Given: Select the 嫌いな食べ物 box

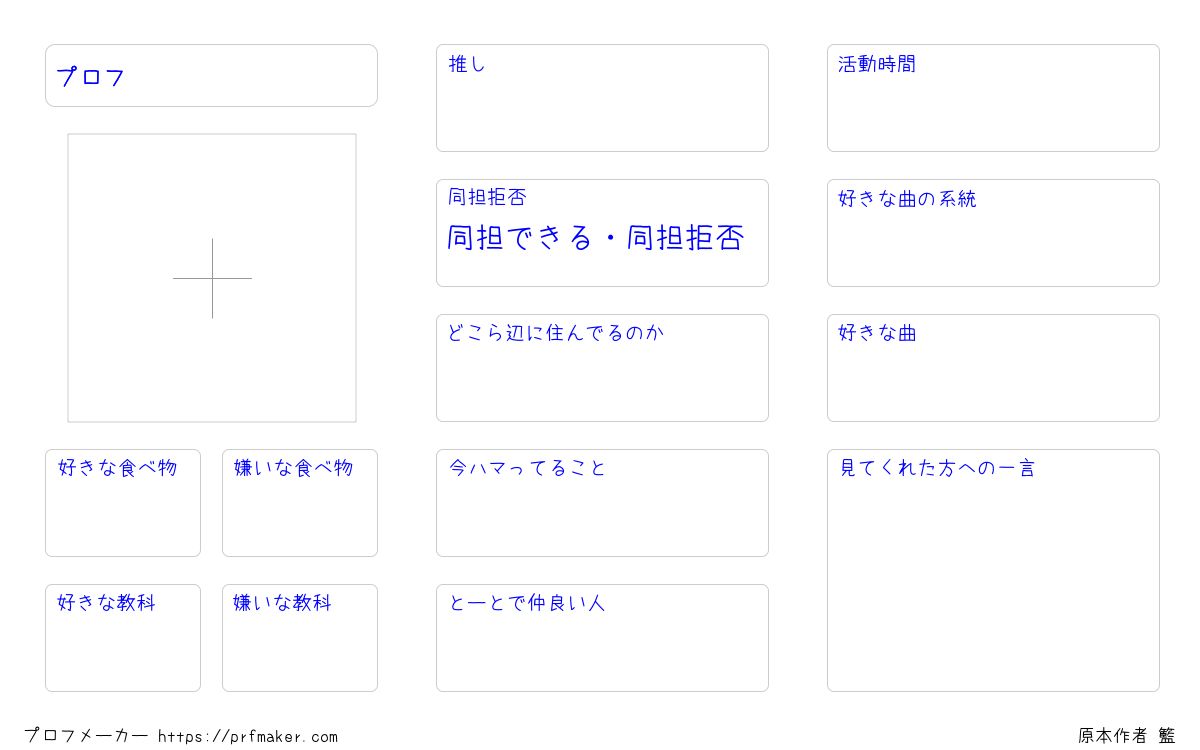Looking at the screenshot, I should pos(300,503).
